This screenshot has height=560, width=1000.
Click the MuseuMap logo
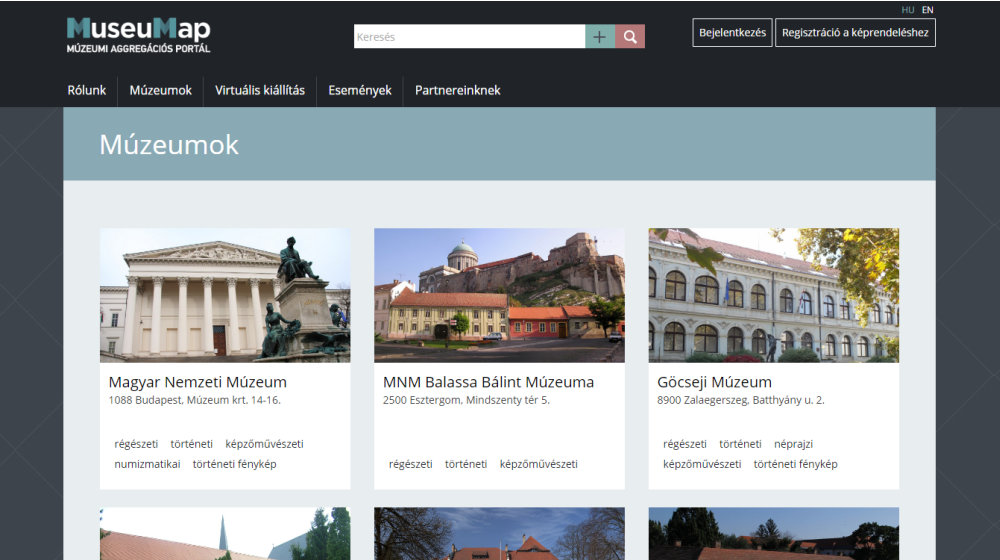(138, 35)
